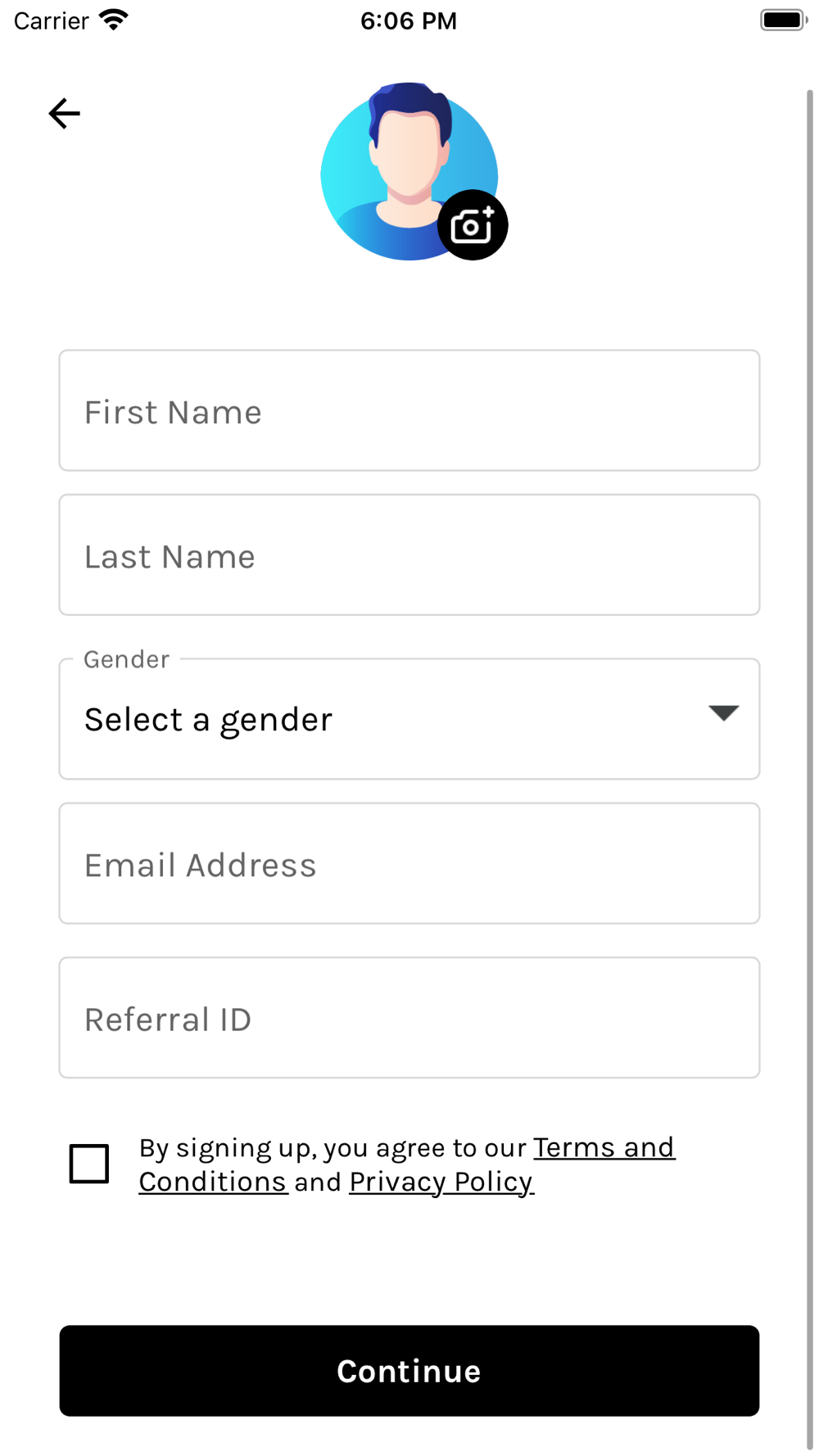The width and height of the screenshot is (819, 1456).
Task: Click the Carrier label in status bar
Action: coord(51,20)
